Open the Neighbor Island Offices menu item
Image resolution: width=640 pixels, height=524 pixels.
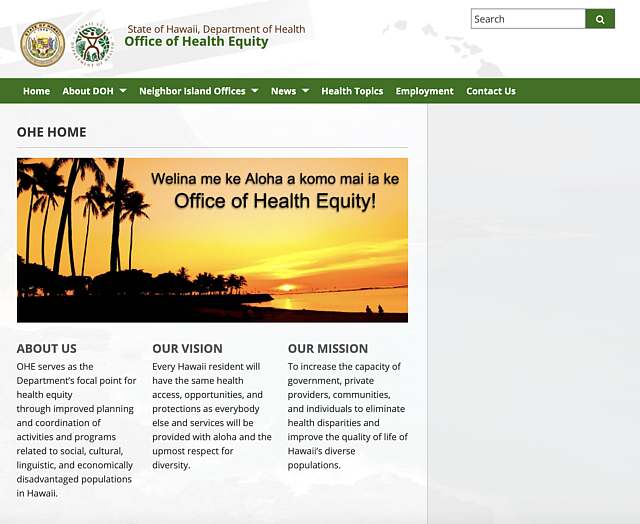[192, 91]
